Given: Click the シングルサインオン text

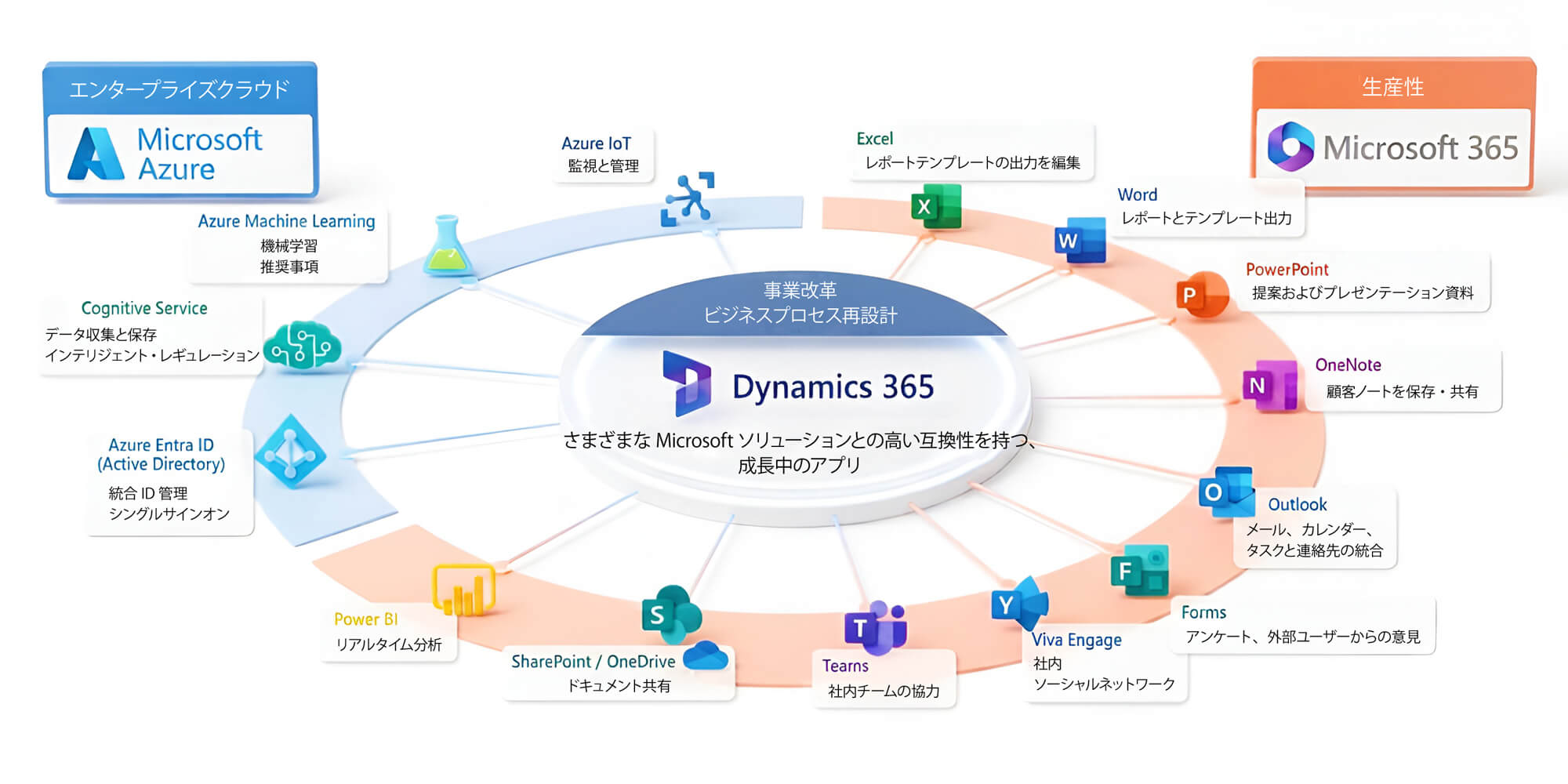Looking at the screenshot, I should point(169,514).
